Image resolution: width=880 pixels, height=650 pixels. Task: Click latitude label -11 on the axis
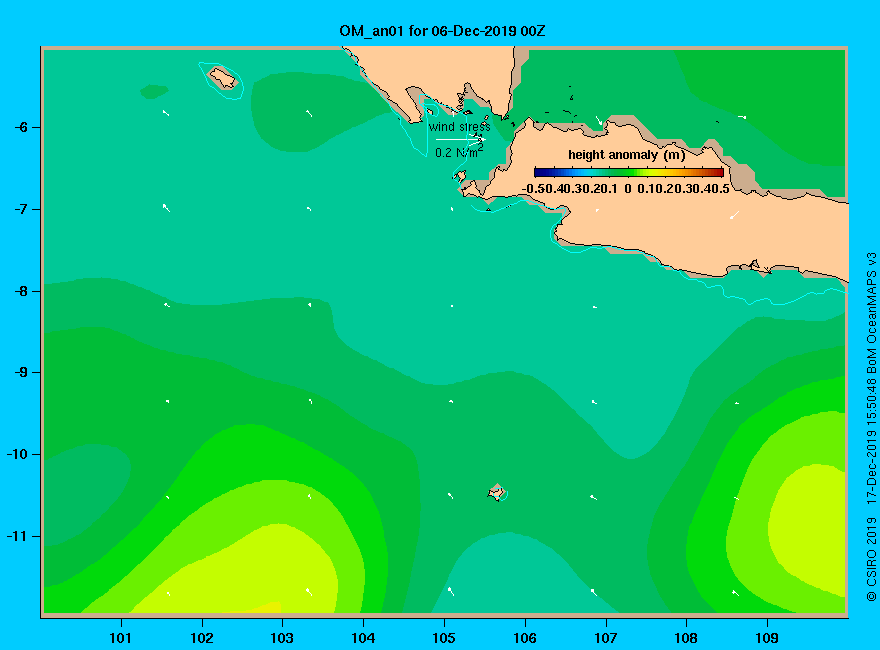click(x=17, y=536)
